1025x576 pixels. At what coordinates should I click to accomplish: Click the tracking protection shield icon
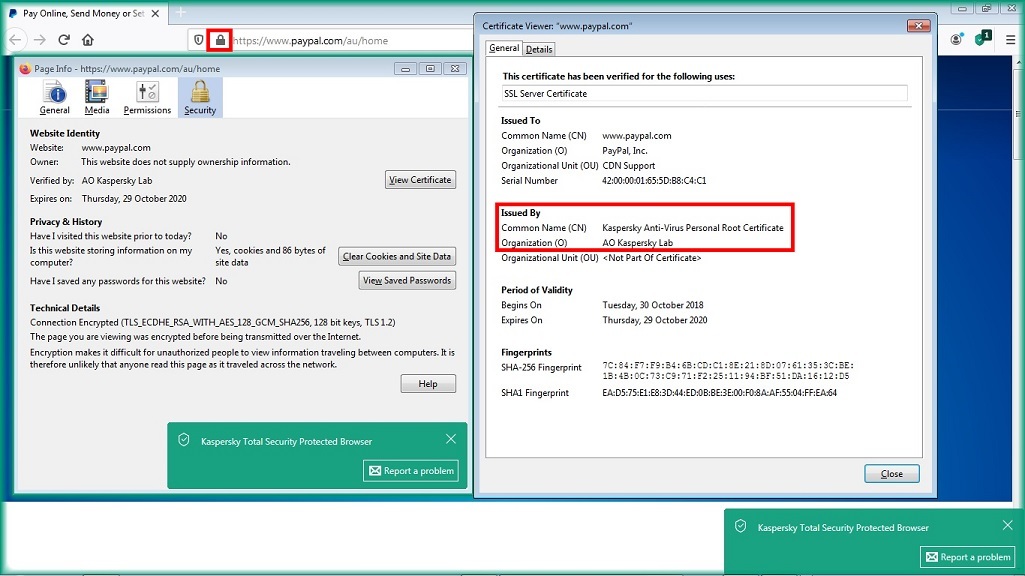(x=198, y=40)
